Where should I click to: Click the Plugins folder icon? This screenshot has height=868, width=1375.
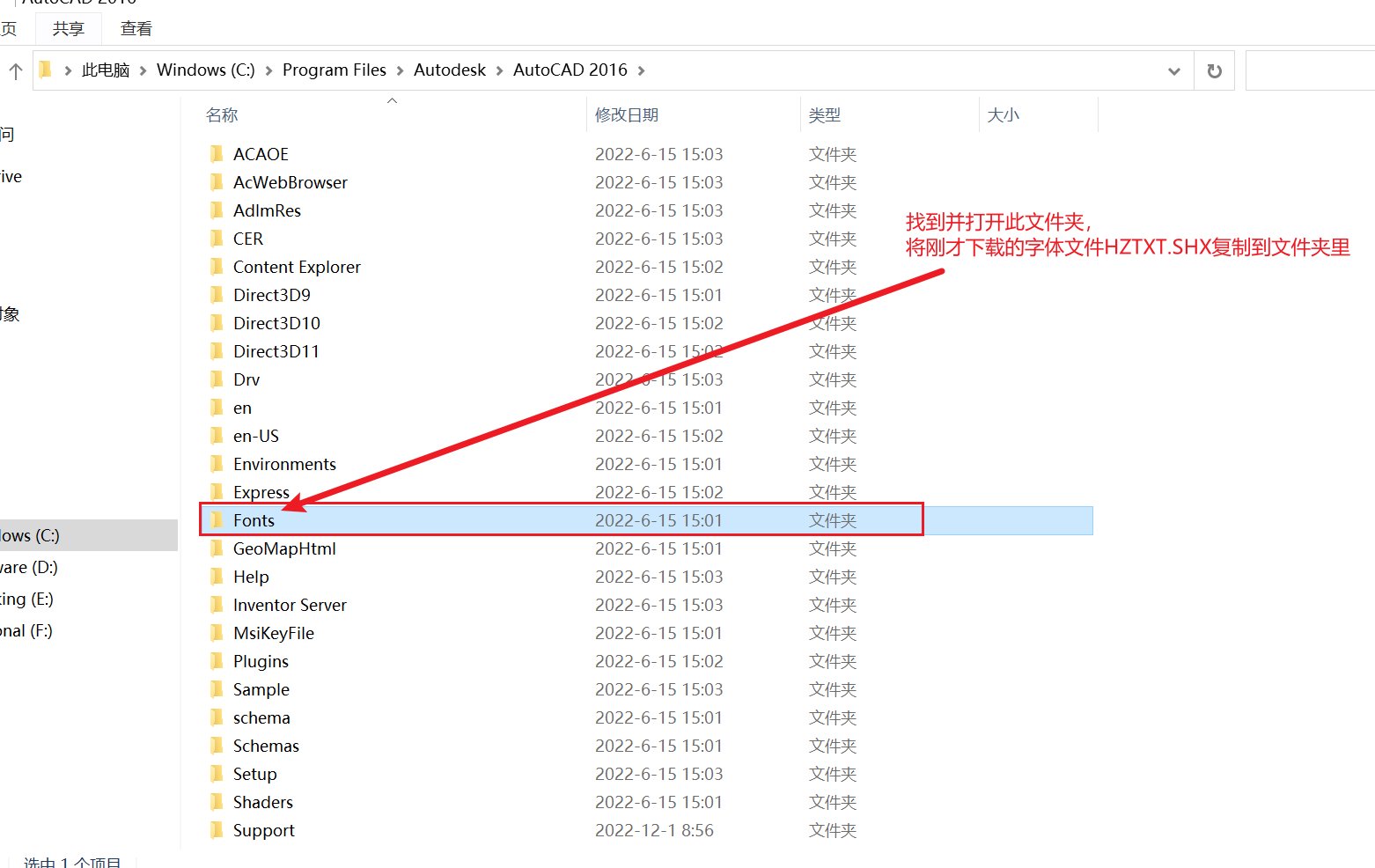click(217, 661)
